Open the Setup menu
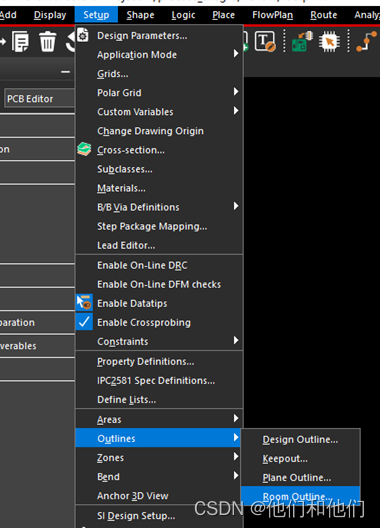Image resolution: width=380 pixels, height=528 pixels. [96, 15]
